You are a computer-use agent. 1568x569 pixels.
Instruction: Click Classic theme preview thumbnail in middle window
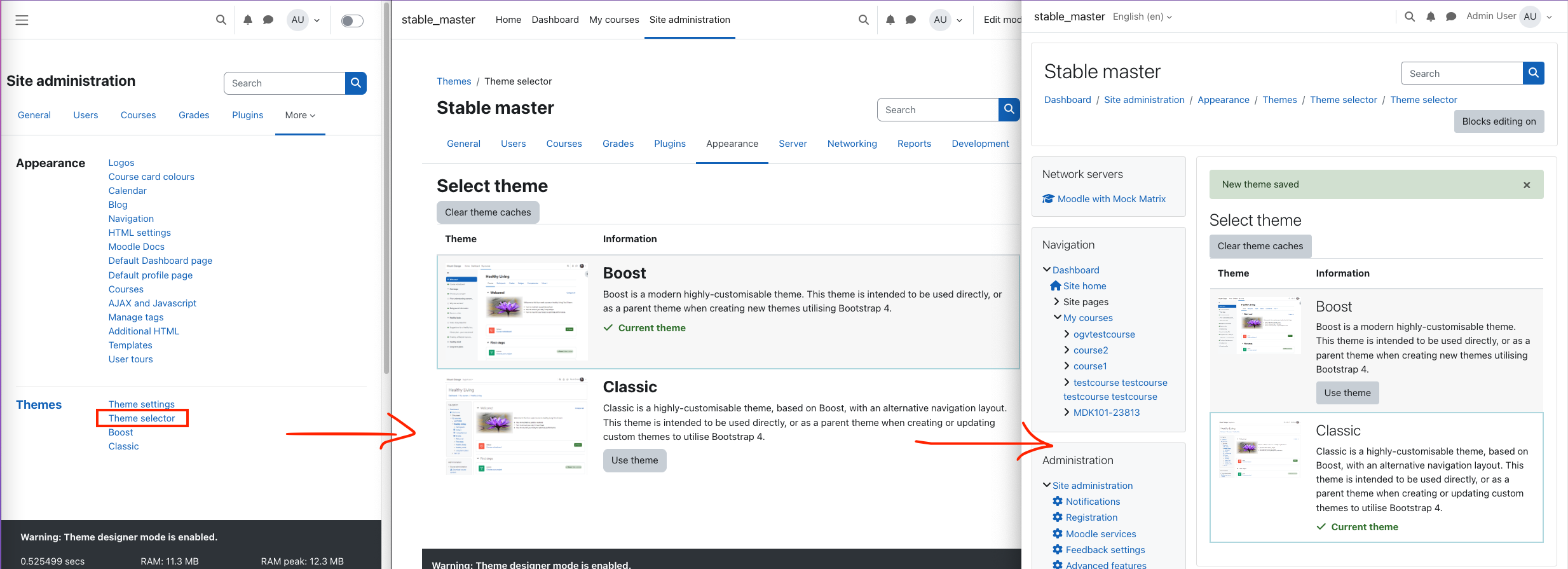515,425
